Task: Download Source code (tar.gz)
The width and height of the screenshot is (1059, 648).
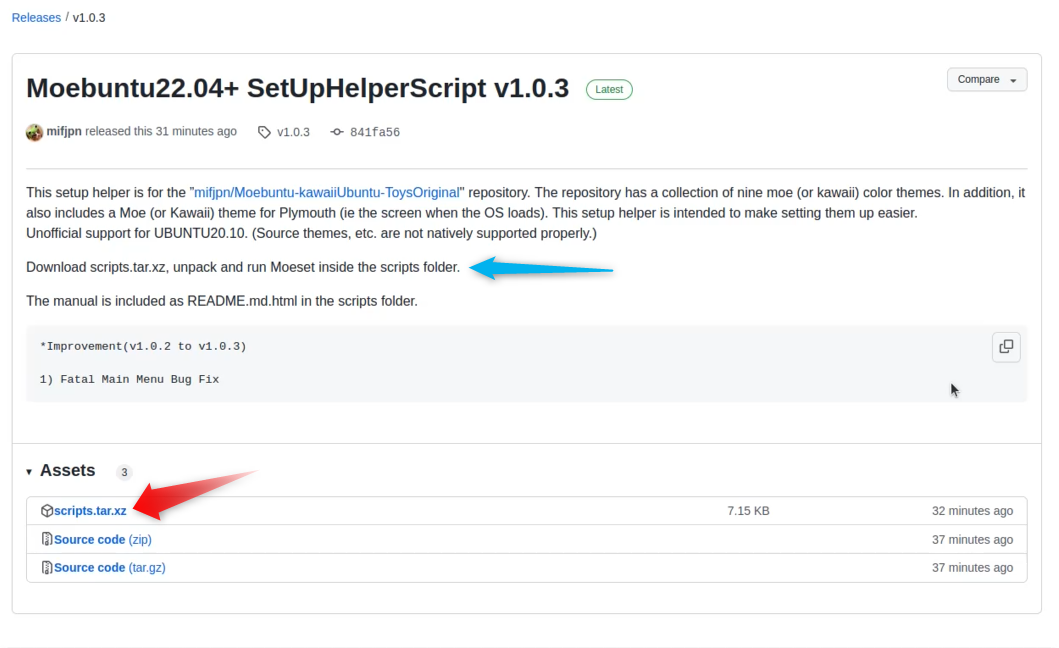Action: click(109, 567)
